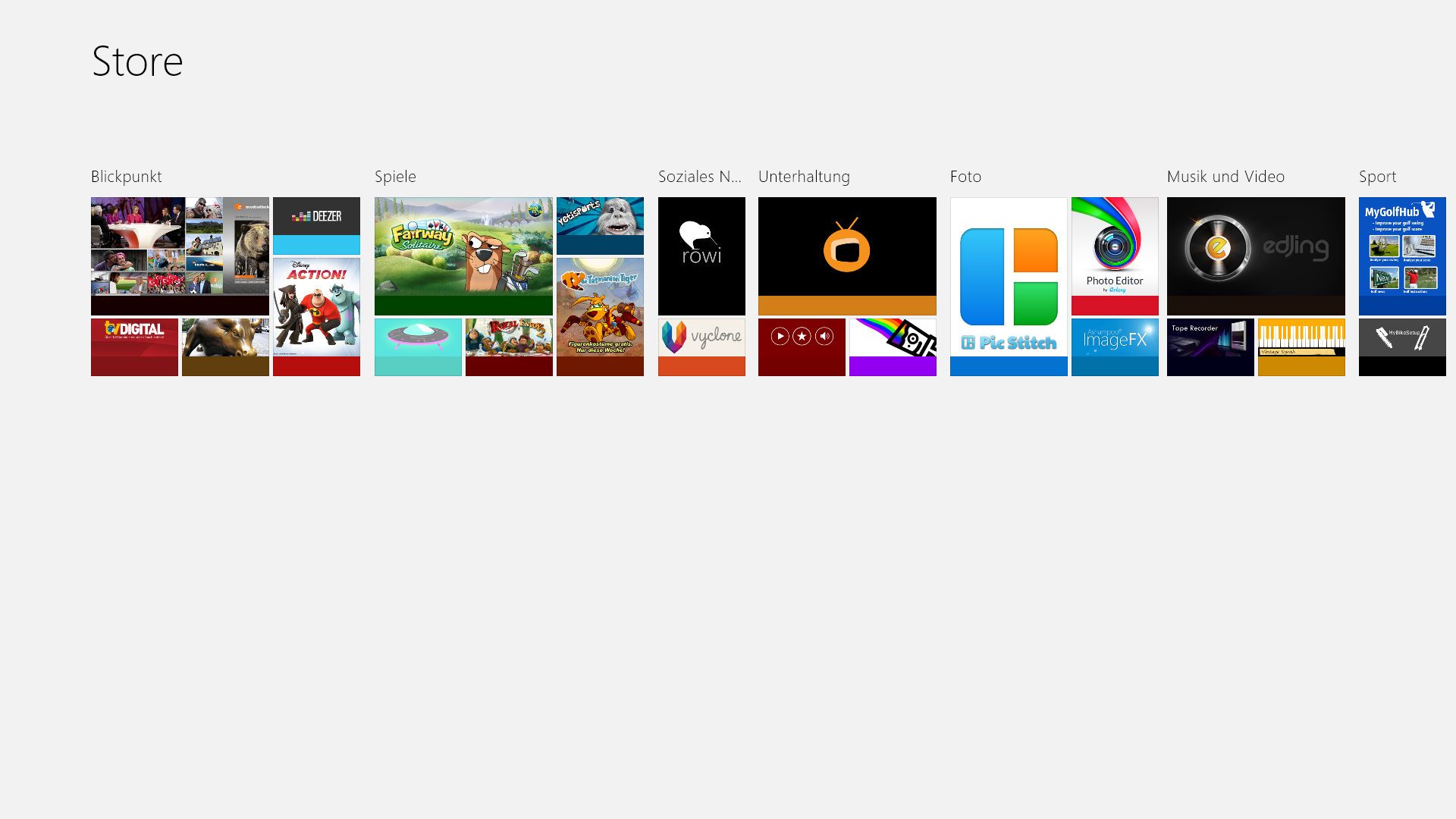
Task: Open the Spiele category heading
Action: point(395,177)
